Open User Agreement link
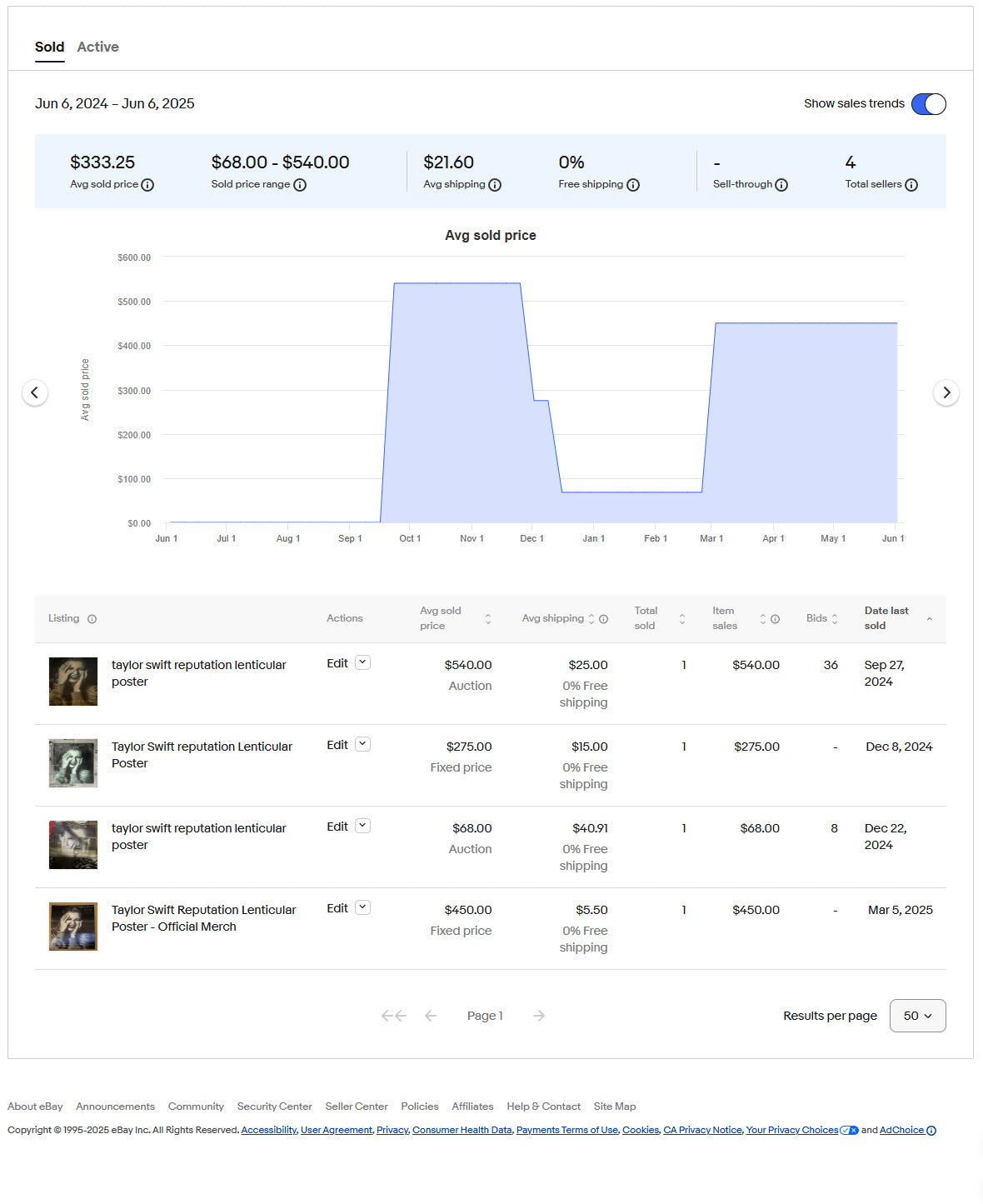 [337, 1131]
